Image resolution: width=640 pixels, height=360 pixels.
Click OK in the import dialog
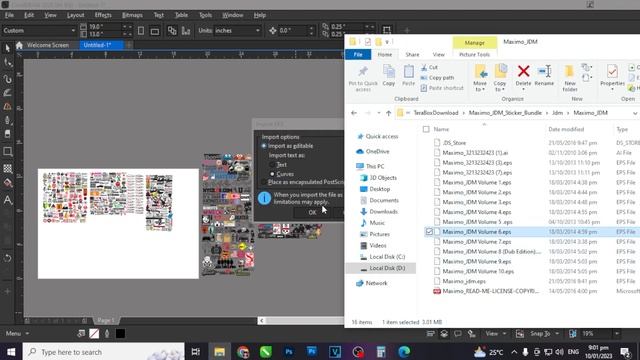(312, 213)
